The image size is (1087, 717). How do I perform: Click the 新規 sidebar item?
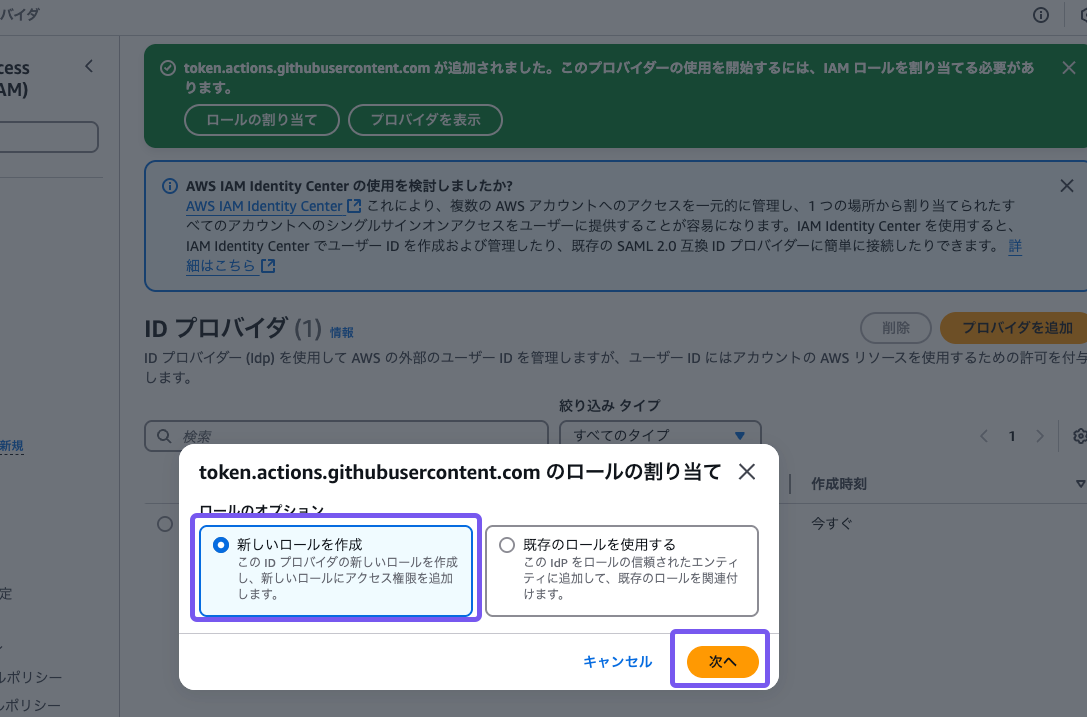coord(10,445)
